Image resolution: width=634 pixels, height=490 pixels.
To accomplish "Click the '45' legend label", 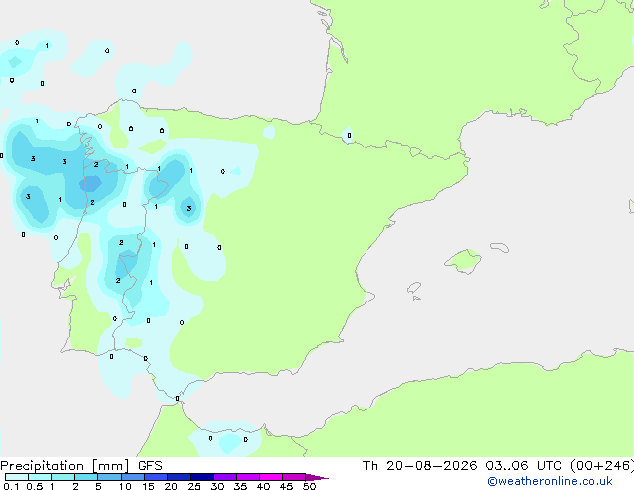I will [x=286, y=486].
